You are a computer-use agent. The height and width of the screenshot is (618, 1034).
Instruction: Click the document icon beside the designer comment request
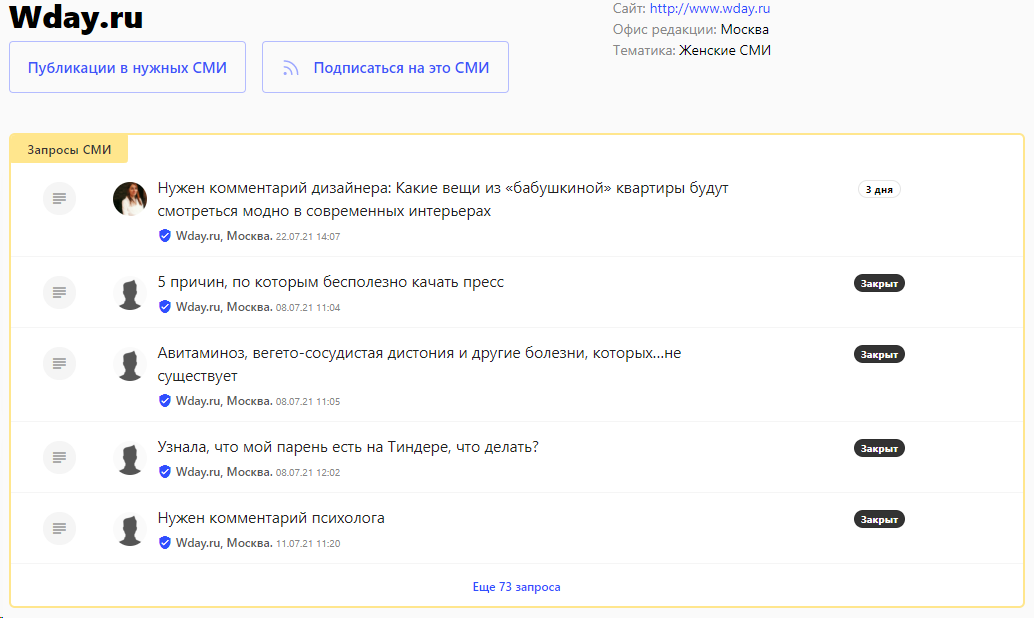pos(59,199)
